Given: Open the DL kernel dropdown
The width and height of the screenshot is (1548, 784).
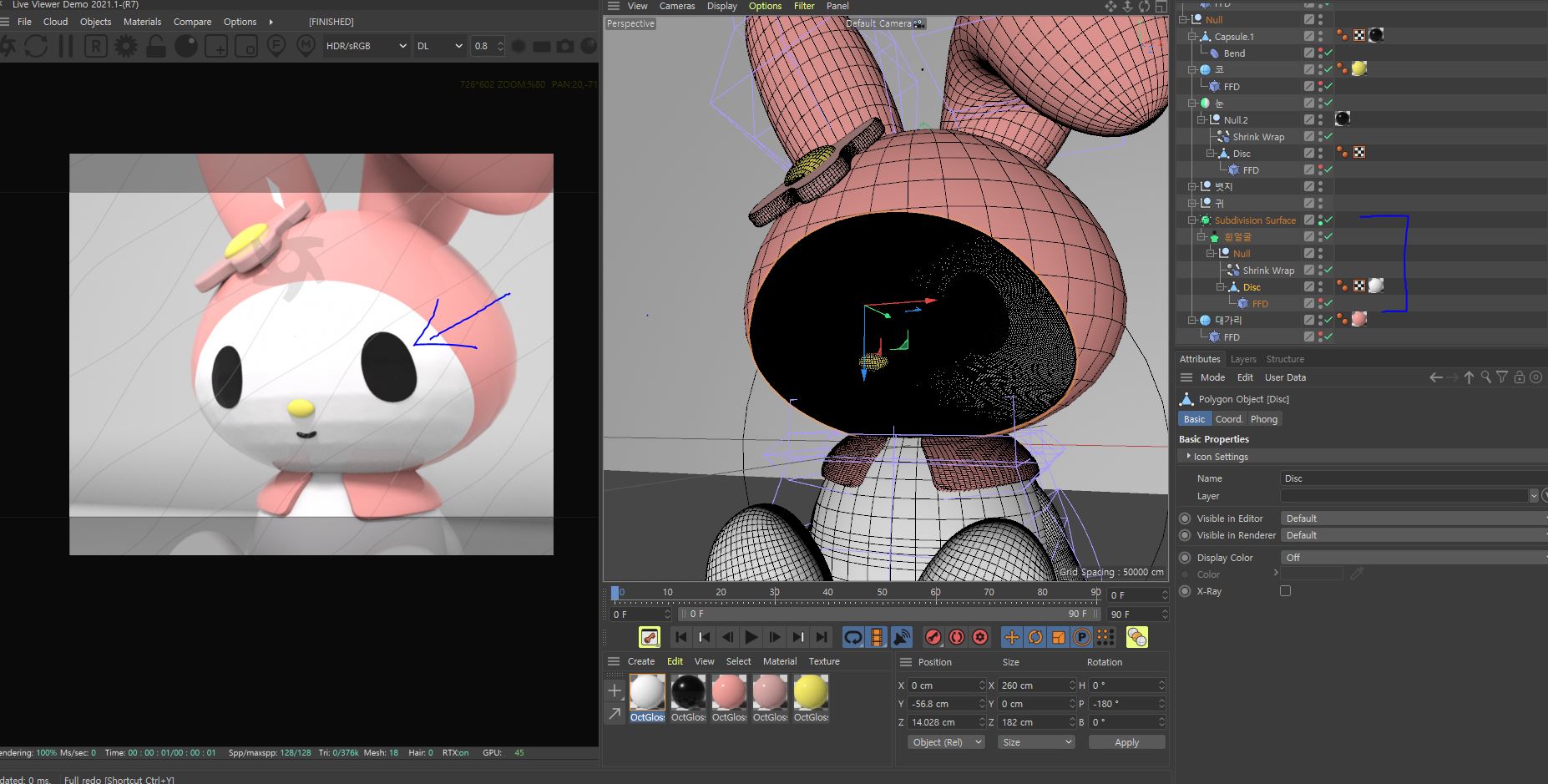Looking at the screenshot, I should tap(440, 46).
